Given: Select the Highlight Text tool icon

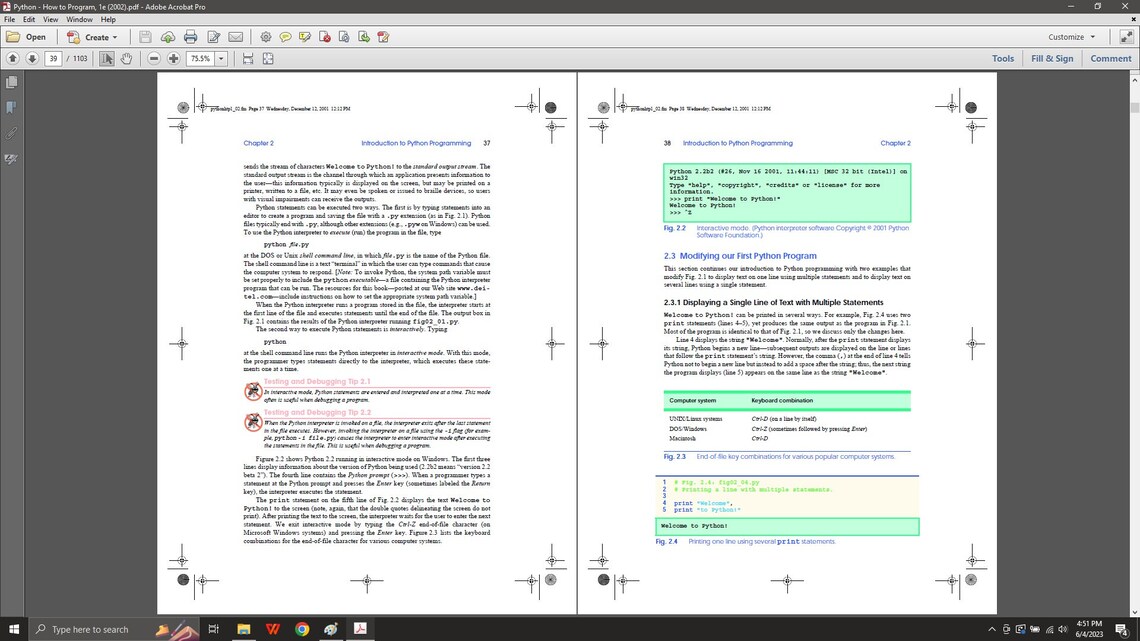Looking at the screenshot, I should click(304, 37).
